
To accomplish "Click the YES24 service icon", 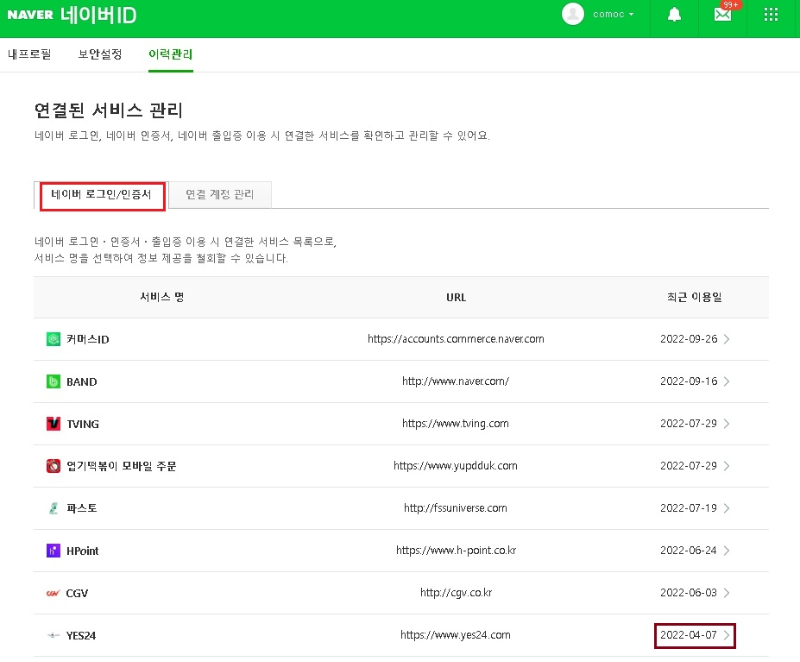I will pos(53,635).
